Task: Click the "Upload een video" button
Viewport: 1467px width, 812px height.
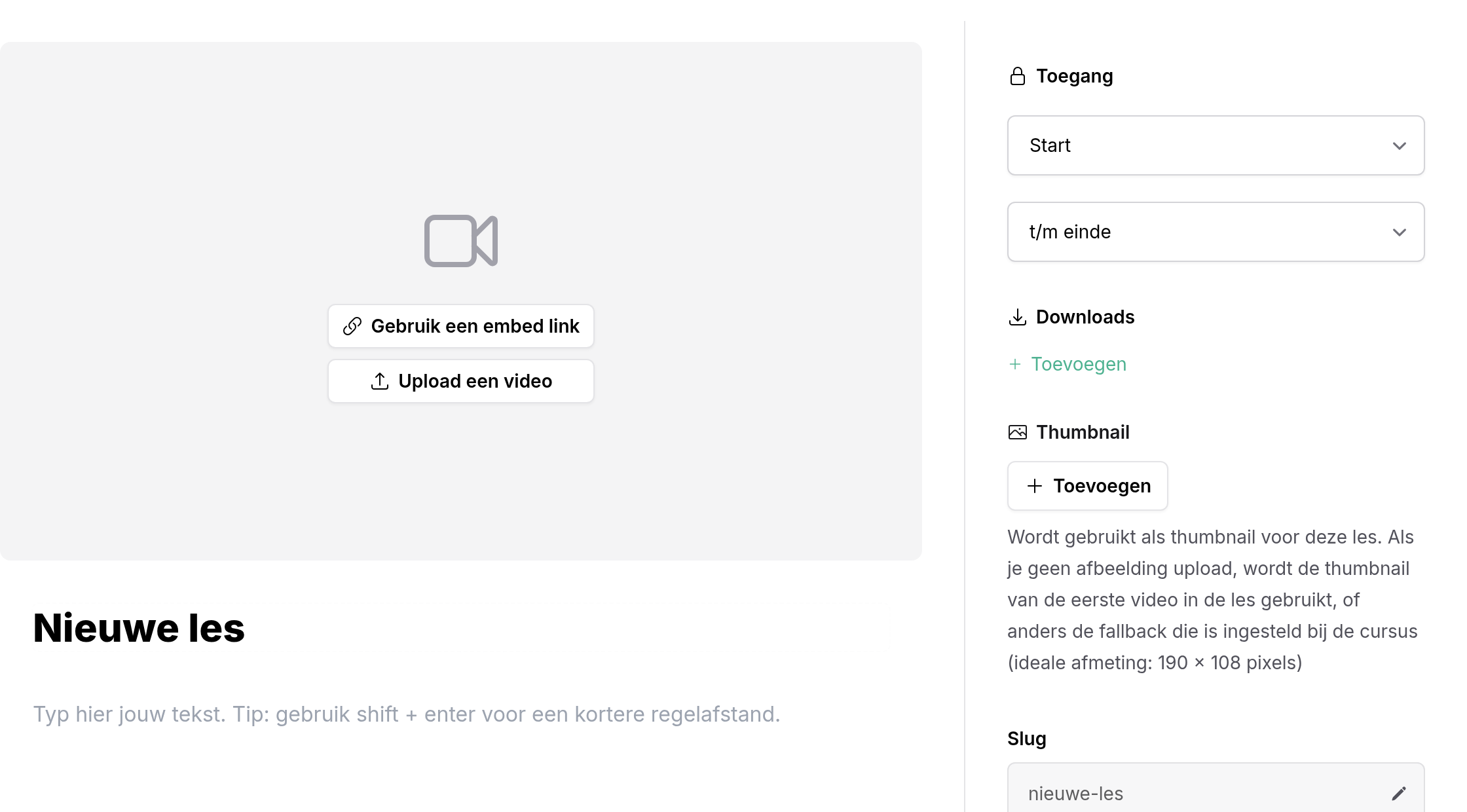Action: tap(461, 381)
